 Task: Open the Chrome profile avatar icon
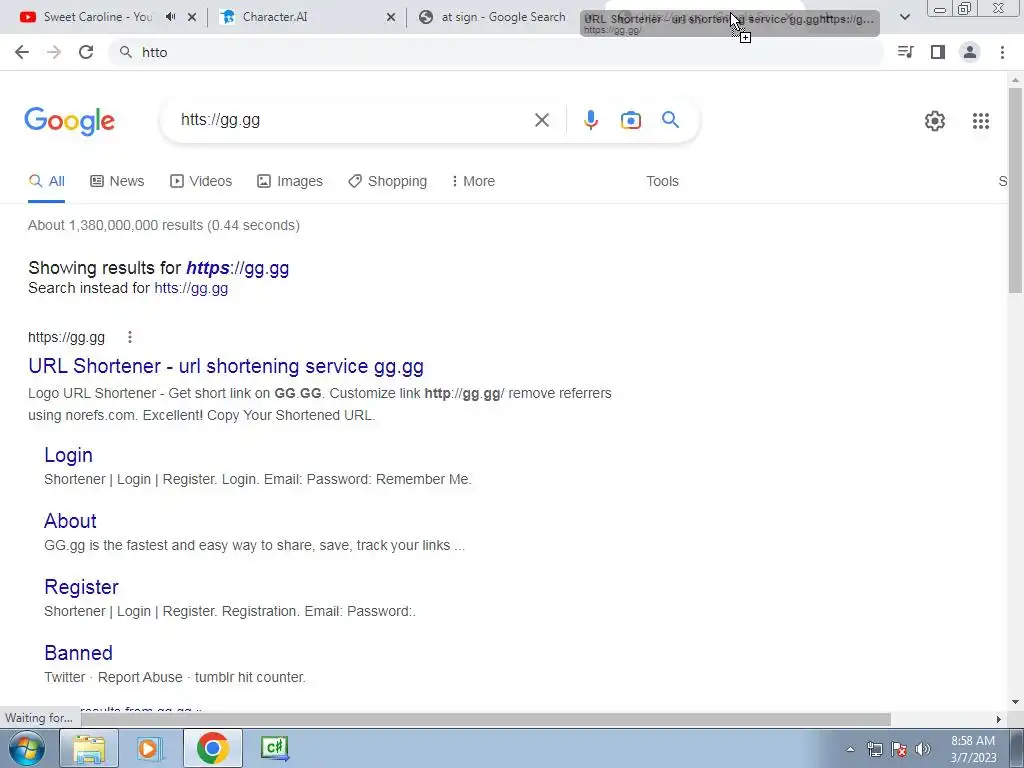pyautogui.click(x=970, y=52)
